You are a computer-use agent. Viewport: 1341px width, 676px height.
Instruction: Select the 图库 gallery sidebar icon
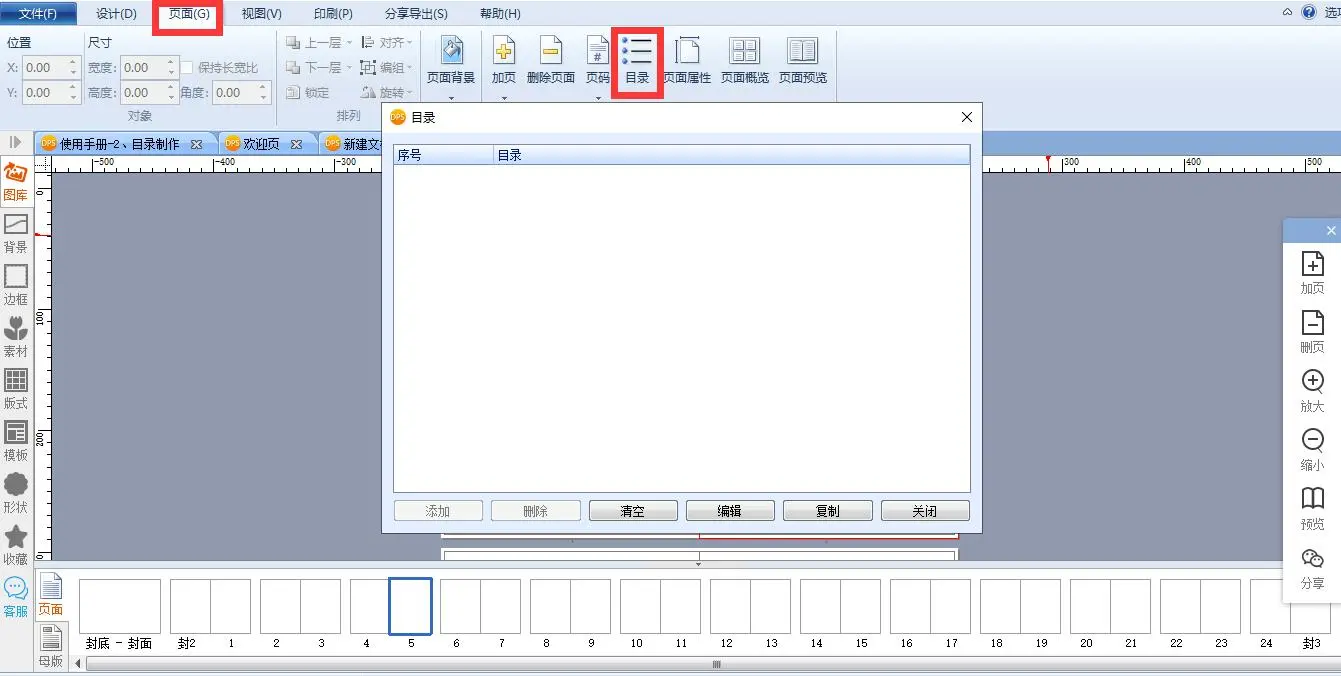coord(15,183)
